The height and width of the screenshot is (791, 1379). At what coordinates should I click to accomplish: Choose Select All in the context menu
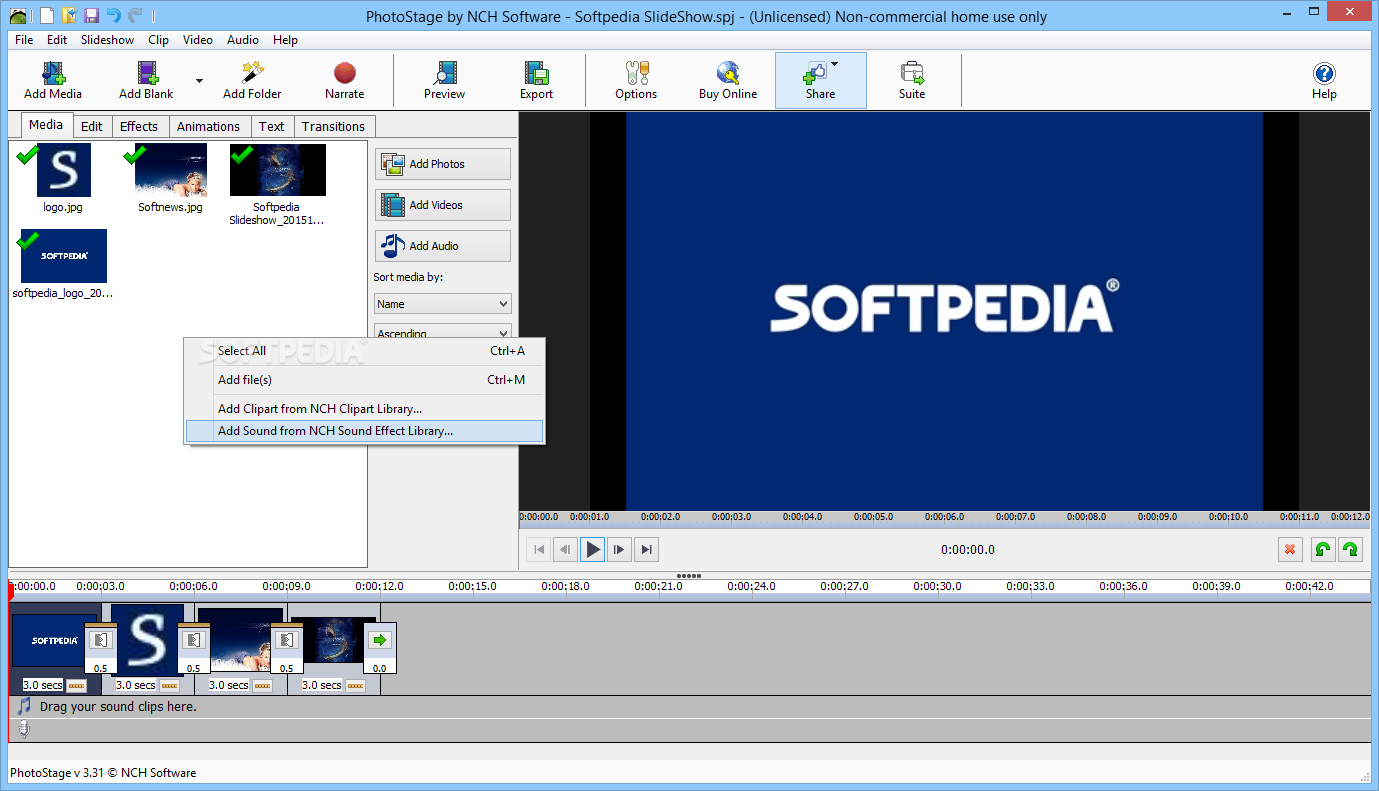(x=364, y=351)
